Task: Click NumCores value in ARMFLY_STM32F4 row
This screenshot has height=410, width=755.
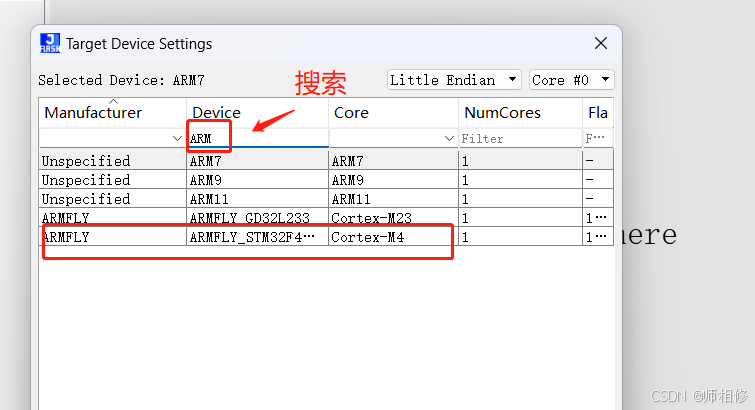Action: 520,237
